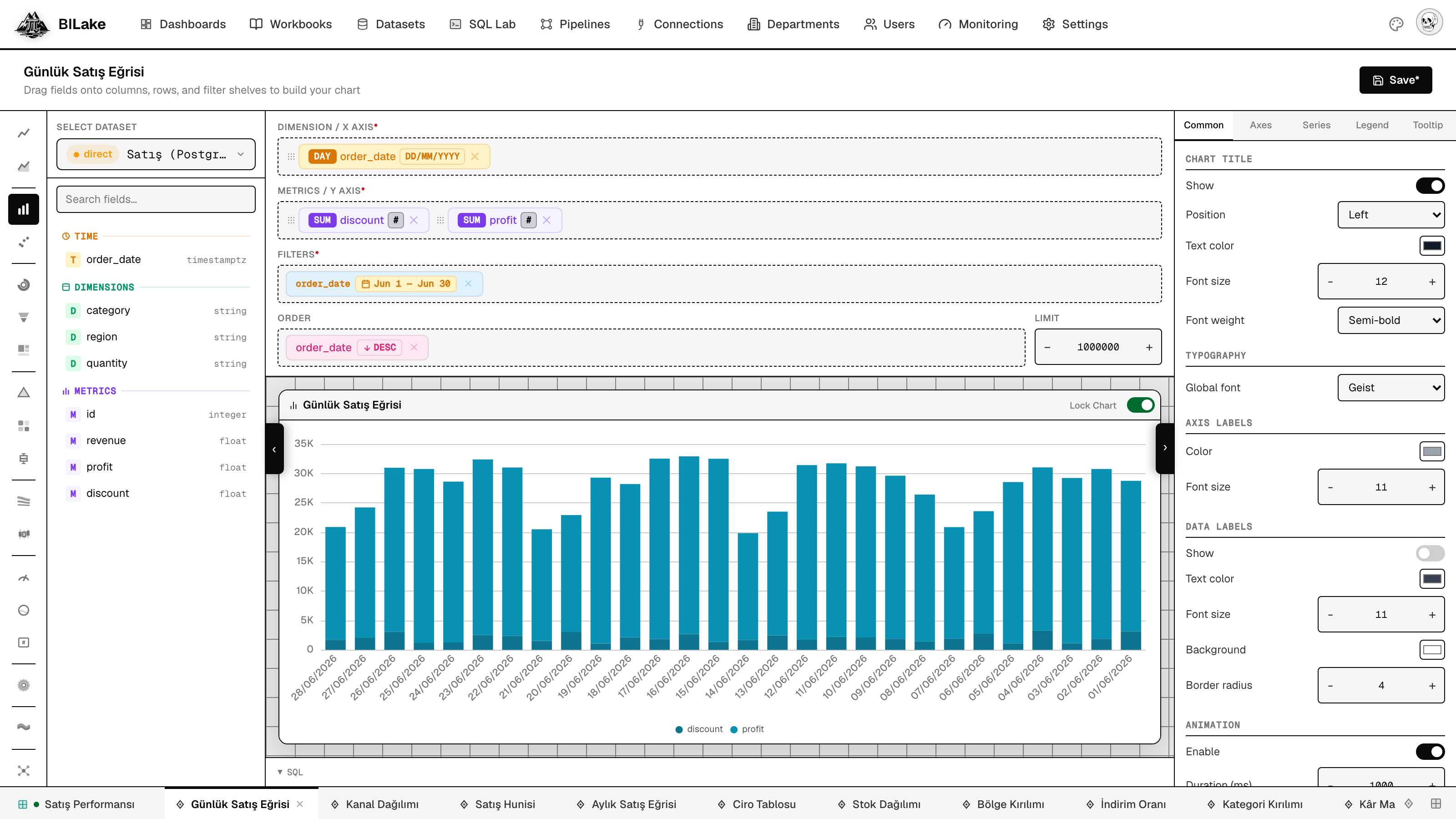Open the title Position dropdown

[1391, 215]
